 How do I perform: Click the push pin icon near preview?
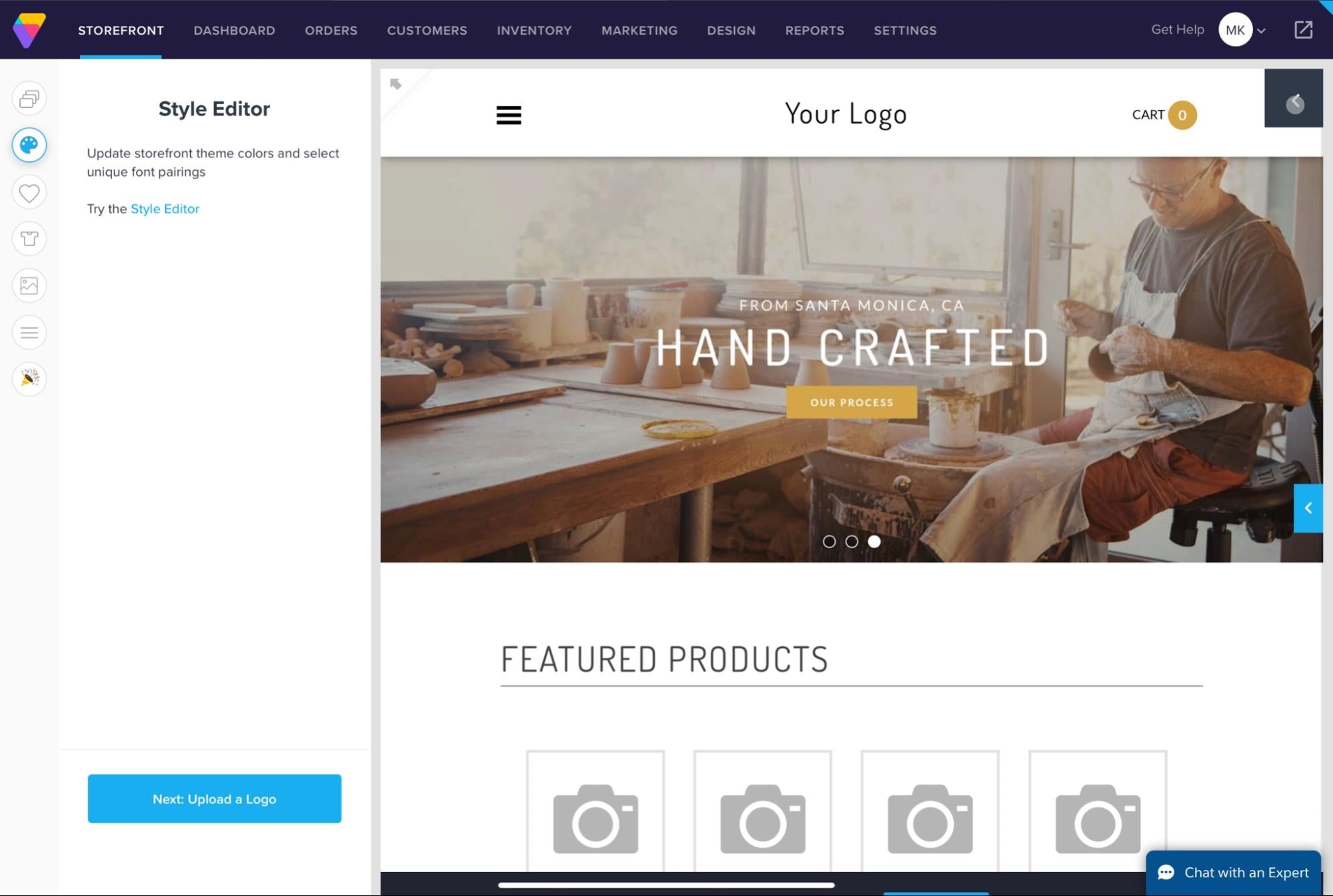click(395, 84)
